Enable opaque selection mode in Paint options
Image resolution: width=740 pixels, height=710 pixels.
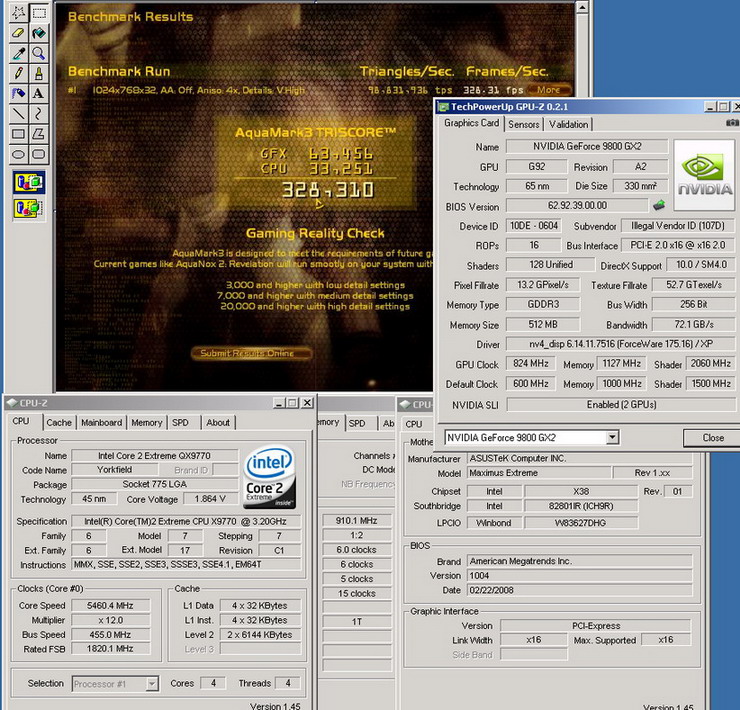point(29,182)
